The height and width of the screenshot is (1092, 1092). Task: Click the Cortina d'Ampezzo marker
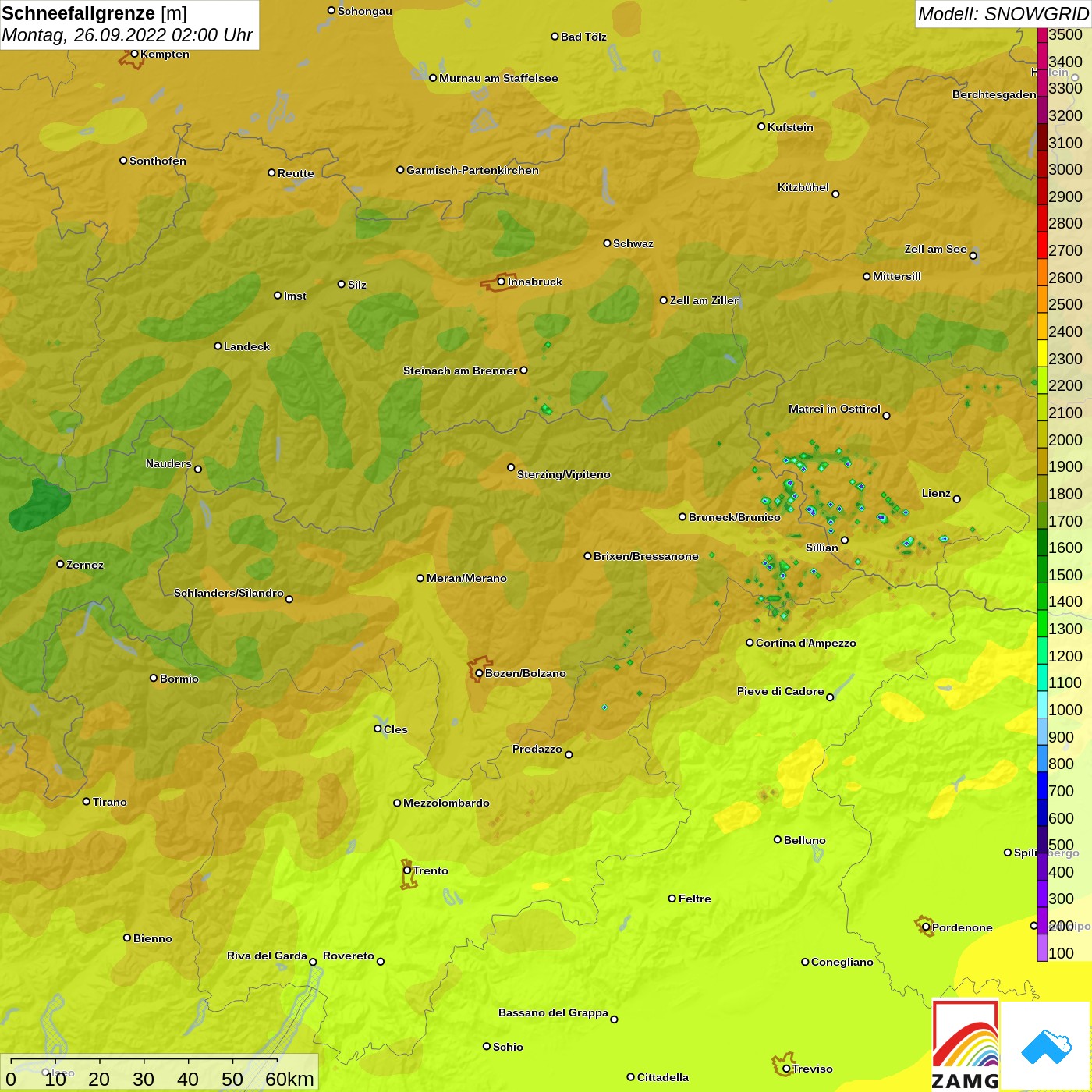[x=750, y=643]
